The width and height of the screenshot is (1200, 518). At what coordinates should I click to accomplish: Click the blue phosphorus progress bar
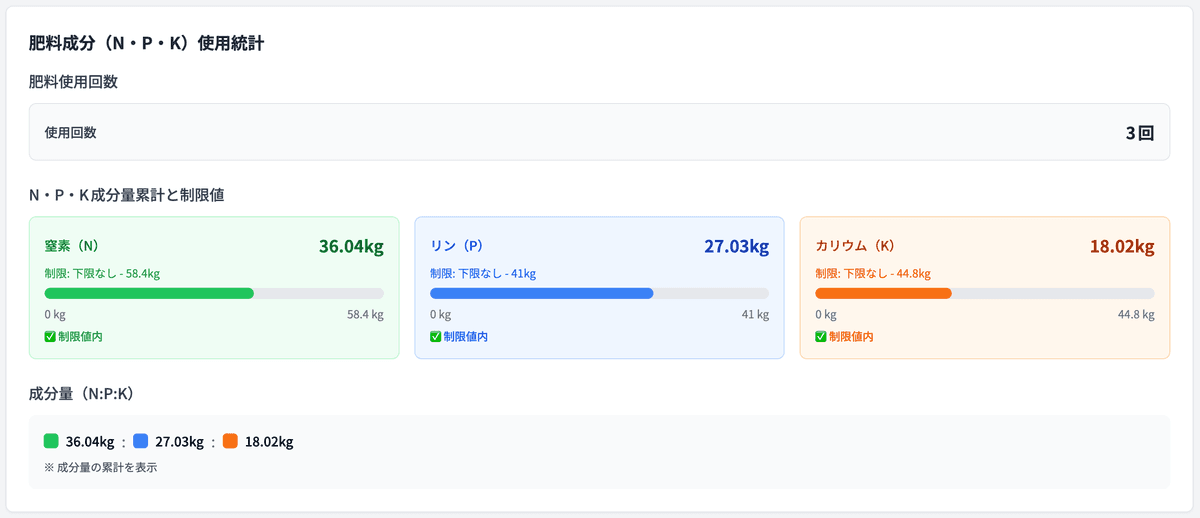(541, 293)
